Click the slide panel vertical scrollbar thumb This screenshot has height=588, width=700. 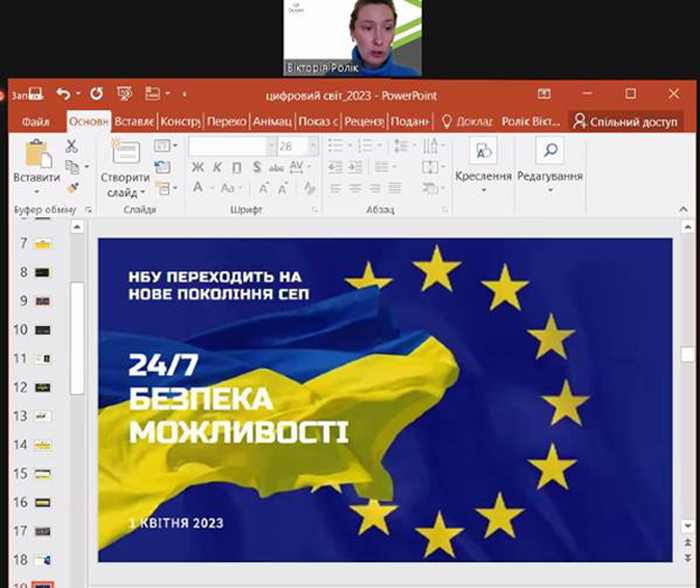tap(77, 338)
